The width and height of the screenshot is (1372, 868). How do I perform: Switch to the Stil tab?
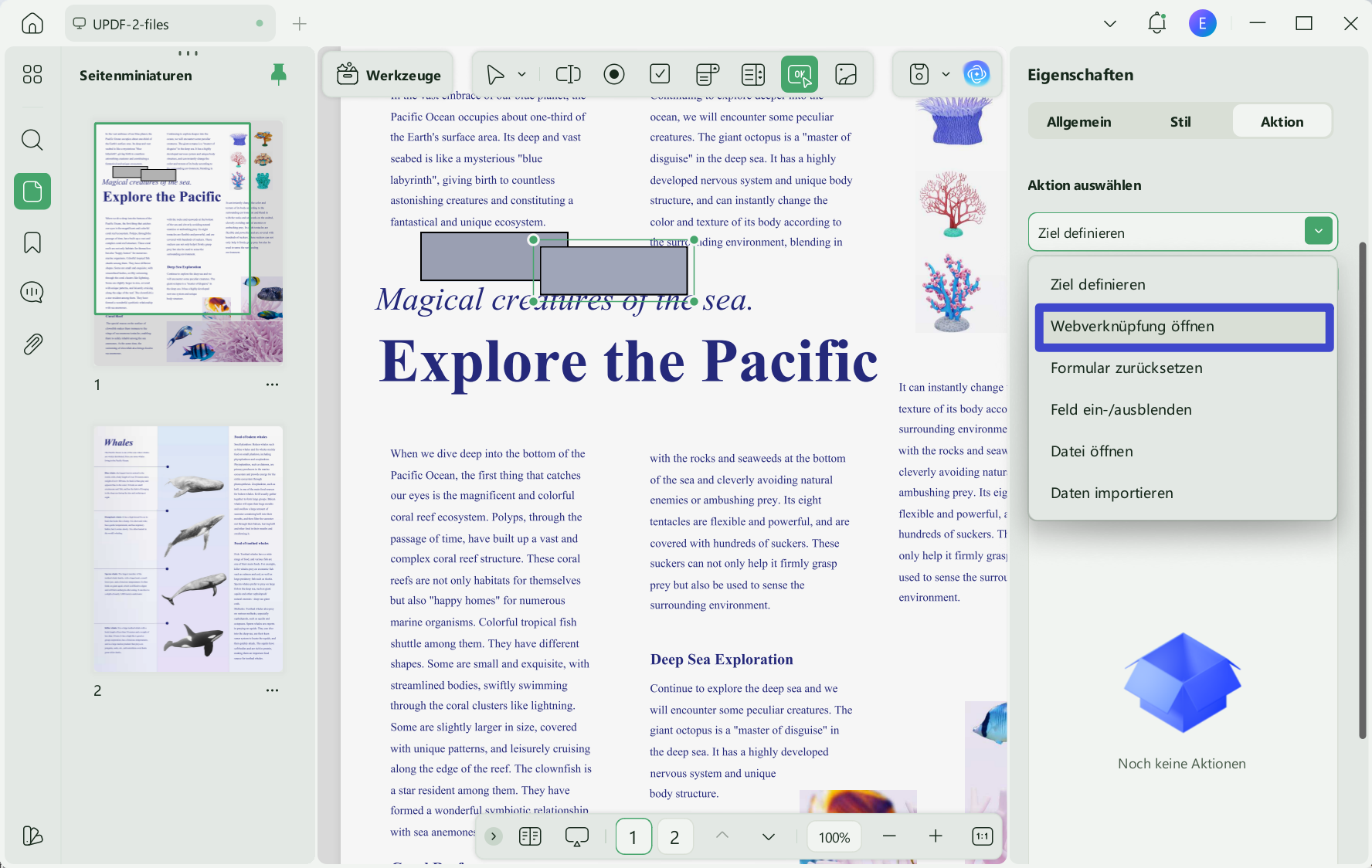1180,122
